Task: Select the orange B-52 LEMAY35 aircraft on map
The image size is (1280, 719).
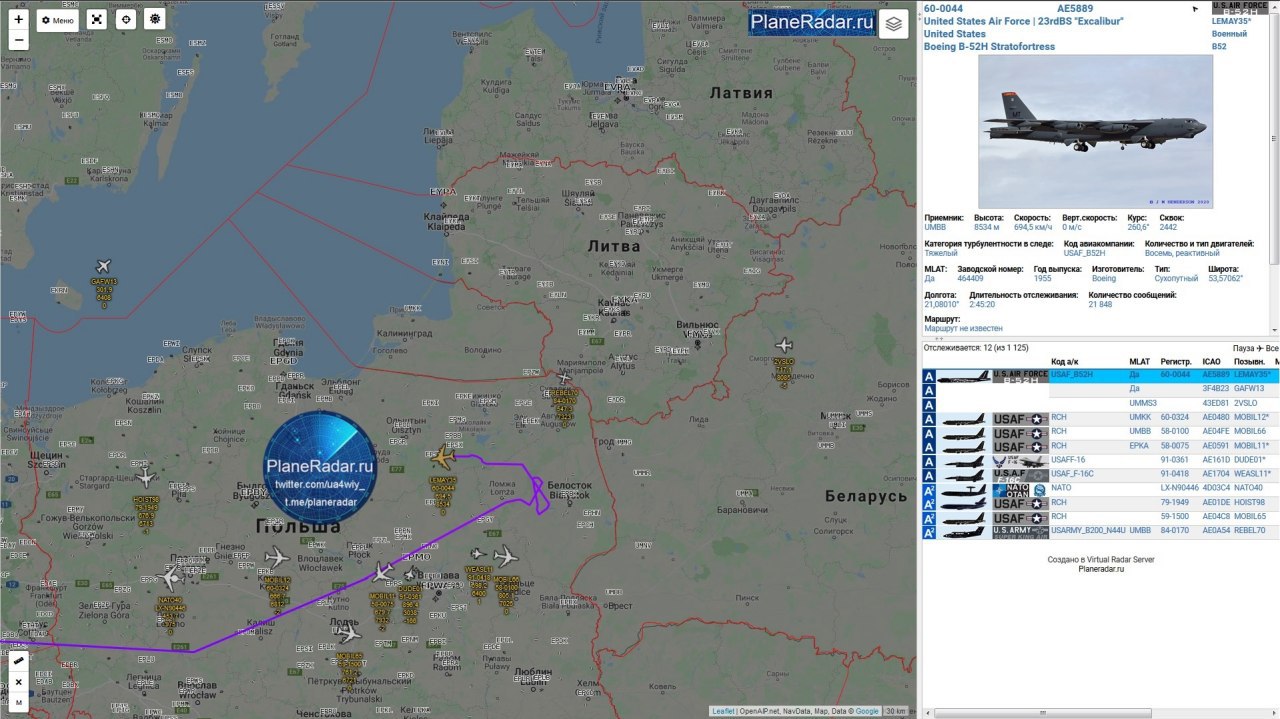Action: (x=443, y=458)
